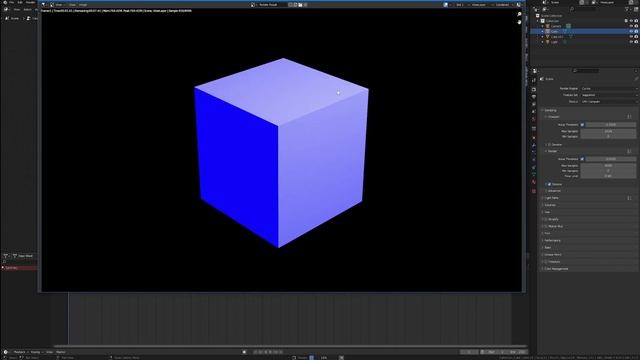Open the World properties tab icon

[x=534, y=119]
